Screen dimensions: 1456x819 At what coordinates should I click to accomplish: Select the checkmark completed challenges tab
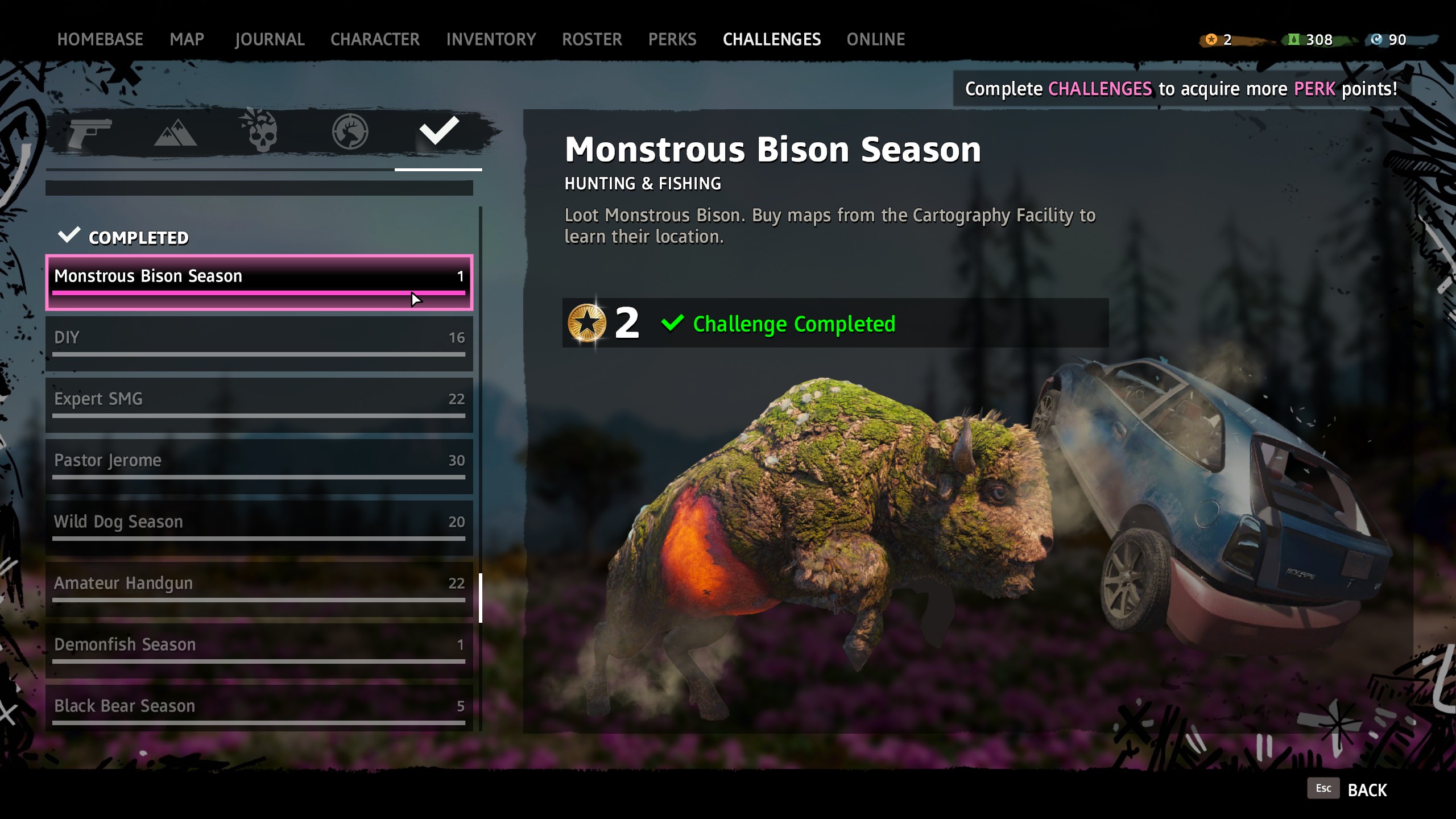439,130
